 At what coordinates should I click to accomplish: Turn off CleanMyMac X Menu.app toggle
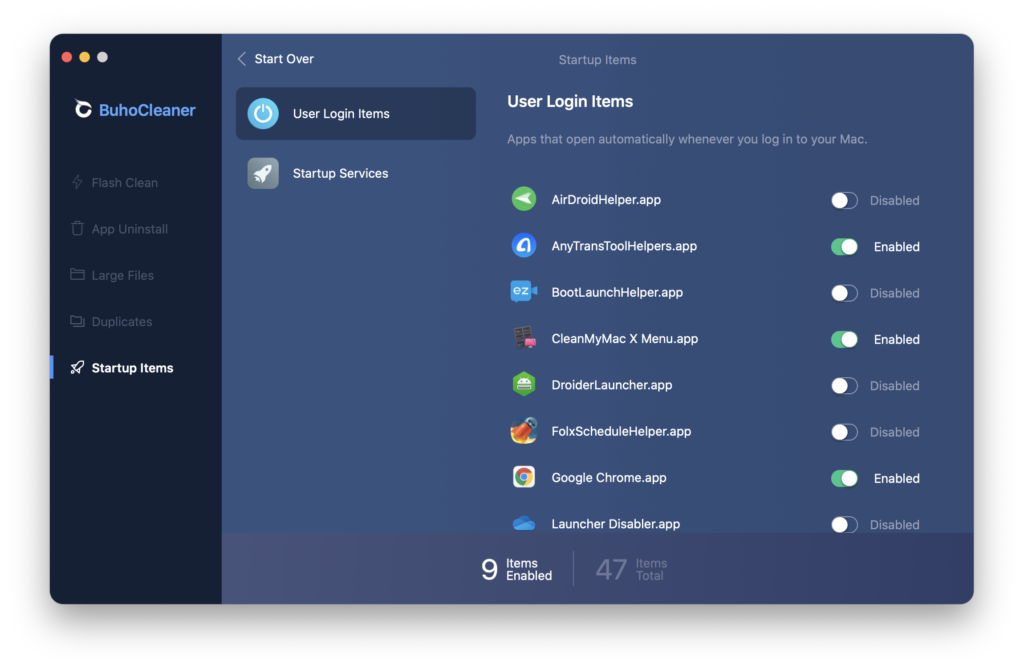pos(844,340)
